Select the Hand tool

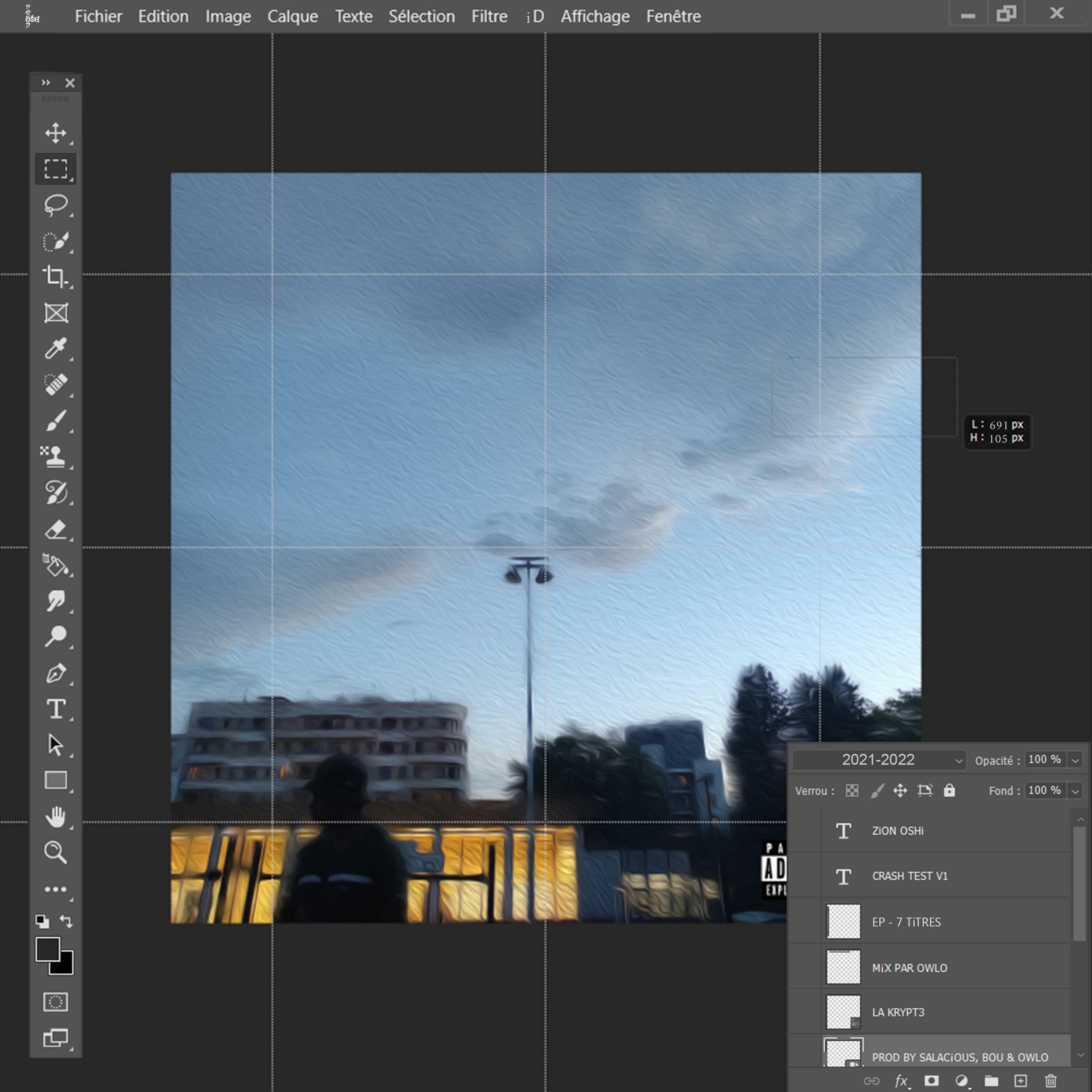coord(55,817)
